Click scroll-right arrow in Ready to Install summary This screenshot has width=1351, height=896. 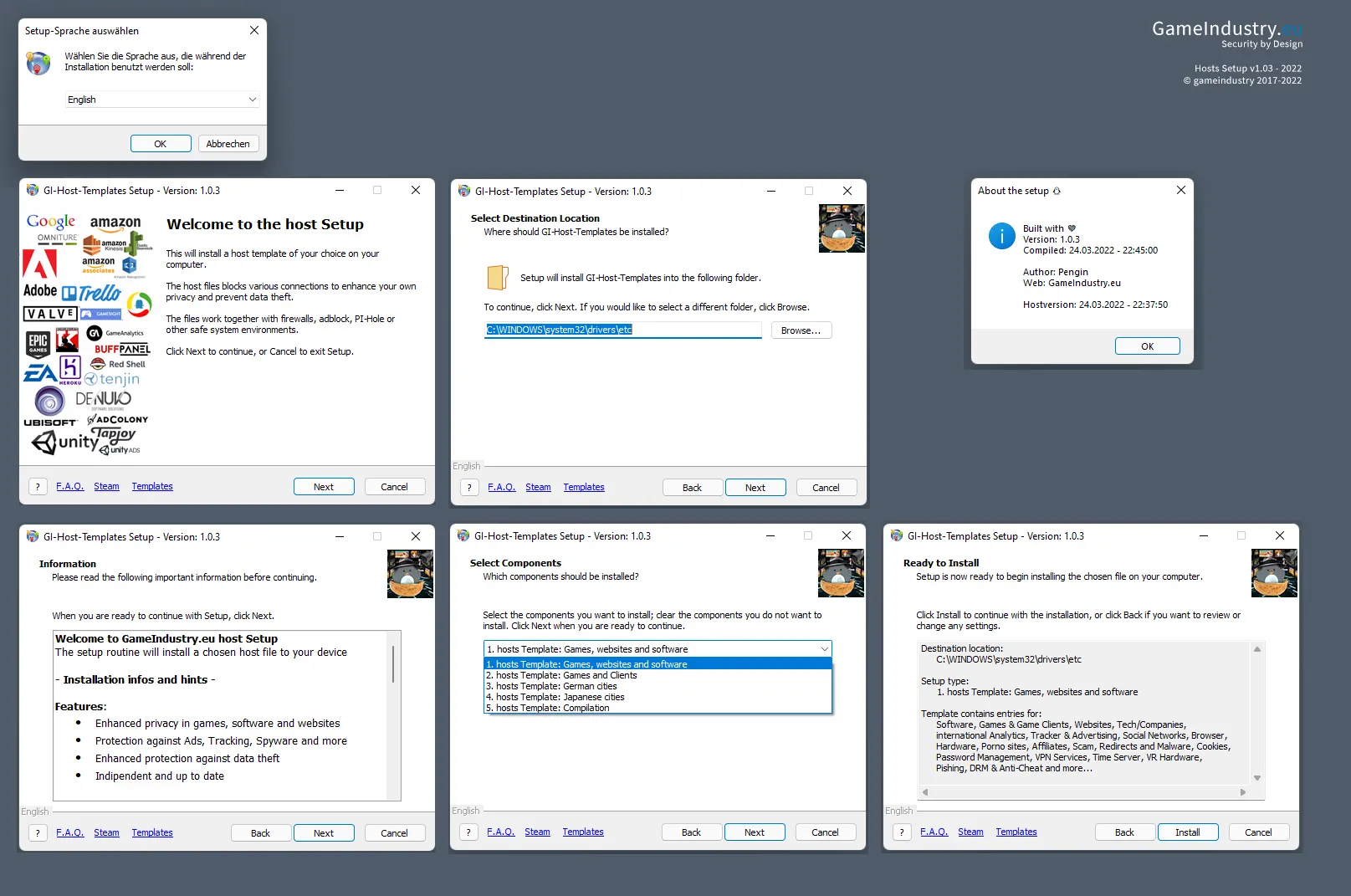click(1243, 792)
